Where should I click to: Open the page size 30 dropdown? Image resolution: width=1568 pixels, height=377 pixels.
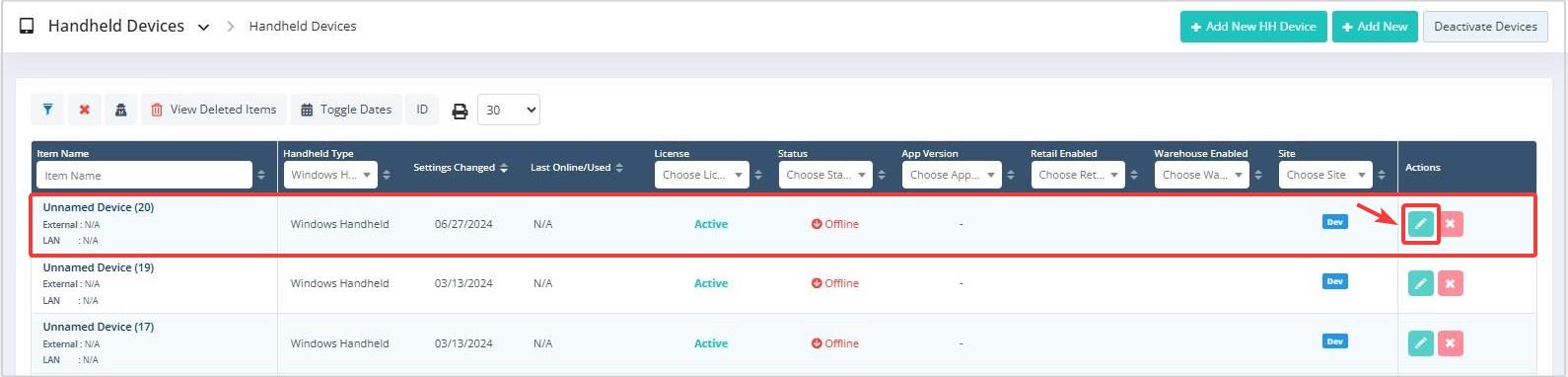pos(509,110)
